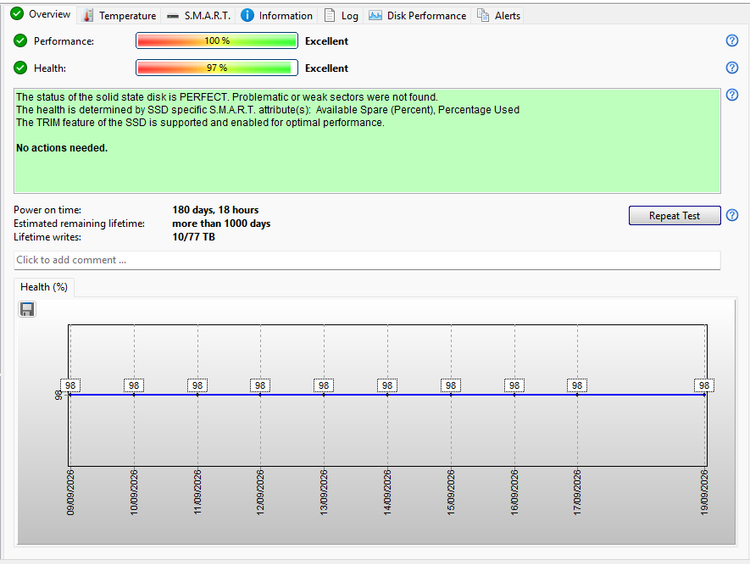Click the save graph floppy disk icon

point(27,309)
